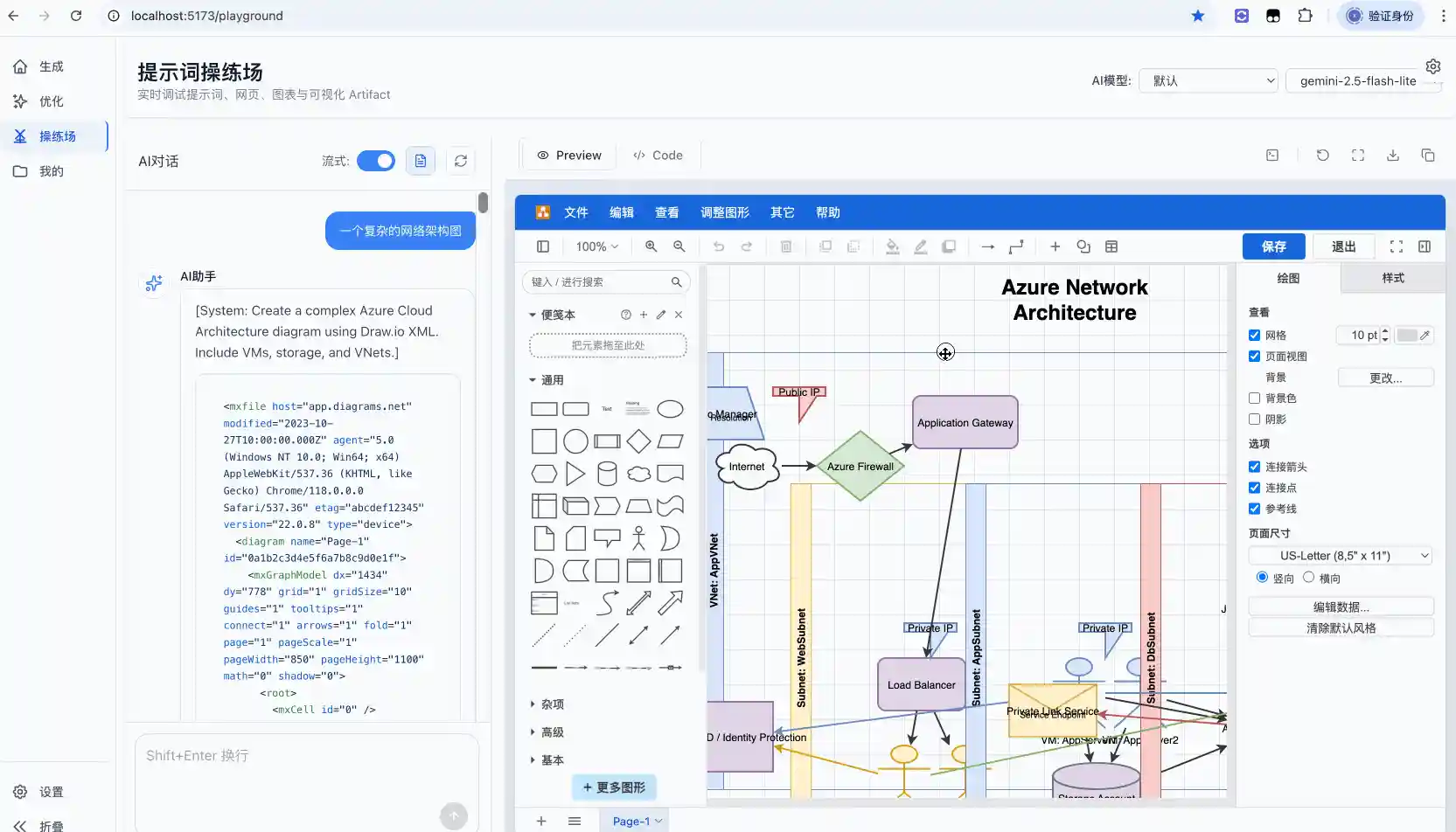Switch to the Code tab

[658, 156]
